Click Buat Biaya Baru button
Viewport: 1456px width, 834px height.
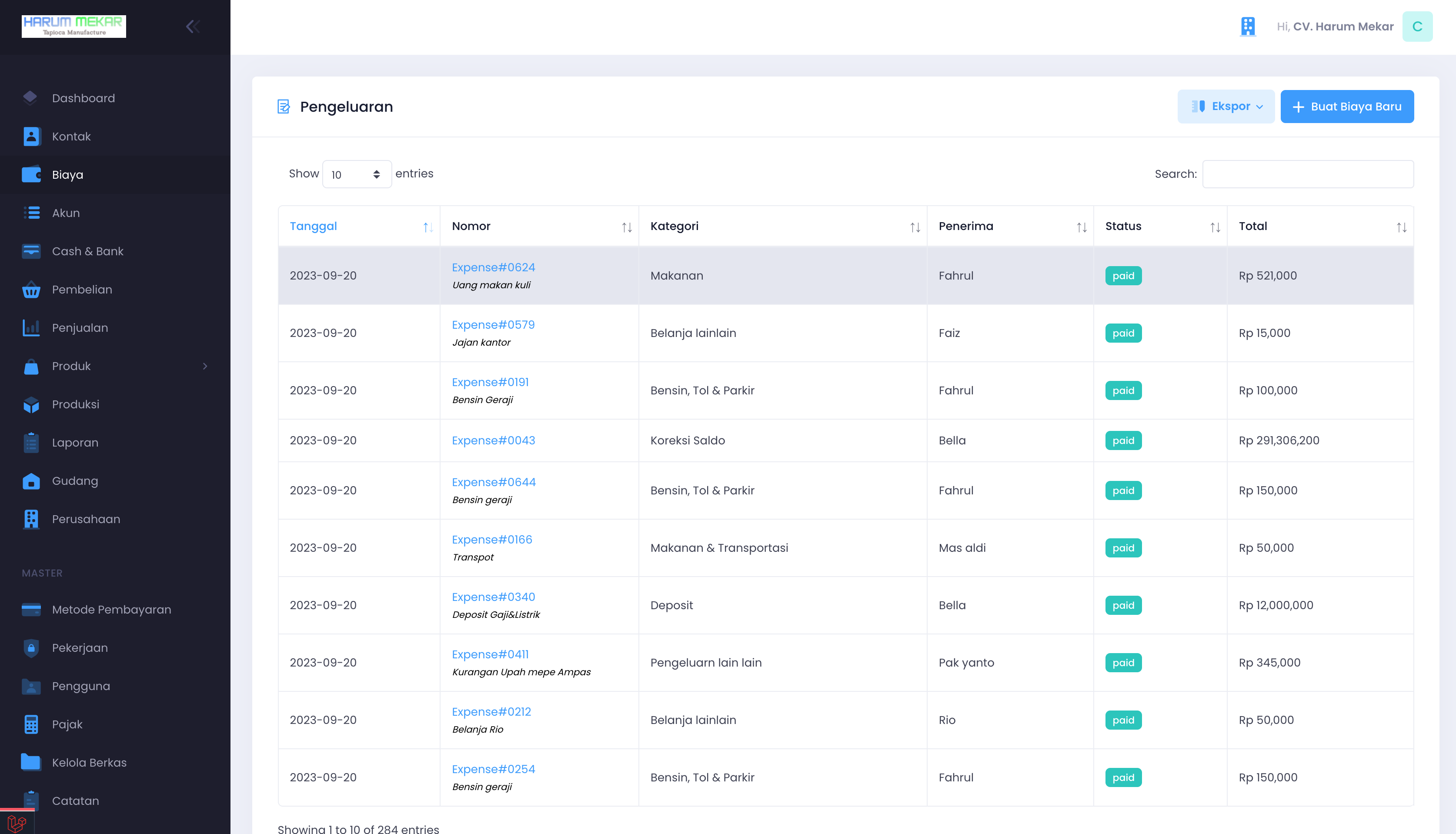1346,107
